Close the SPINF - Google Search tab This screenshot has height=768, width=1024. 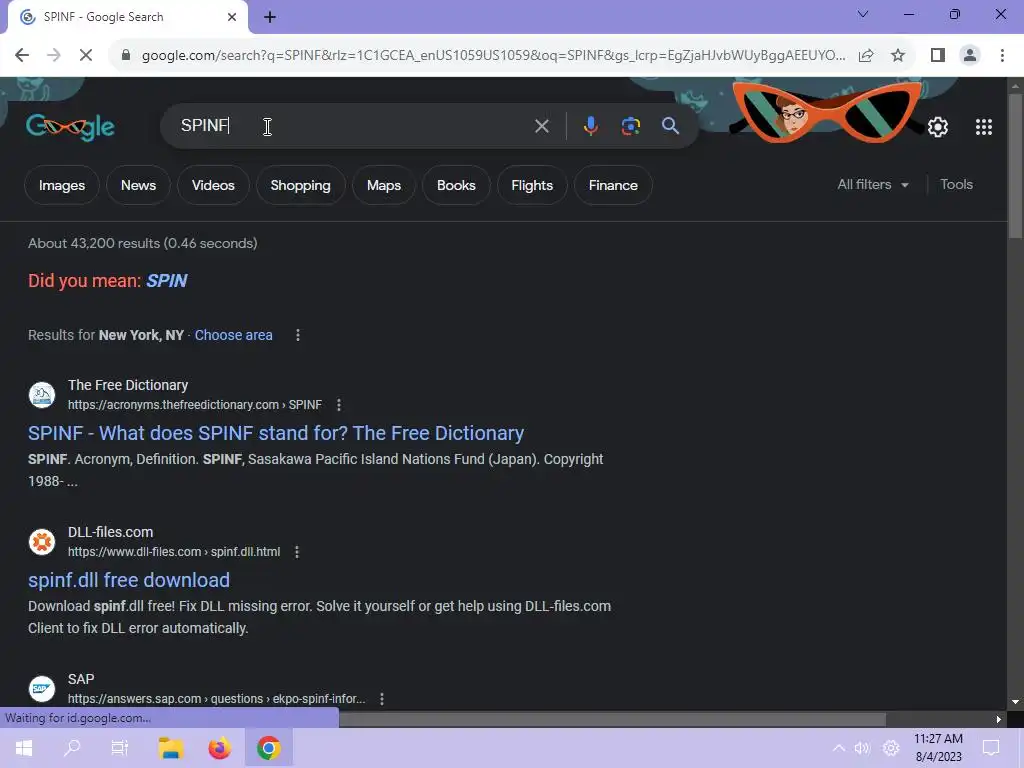[x=232, y=17]
